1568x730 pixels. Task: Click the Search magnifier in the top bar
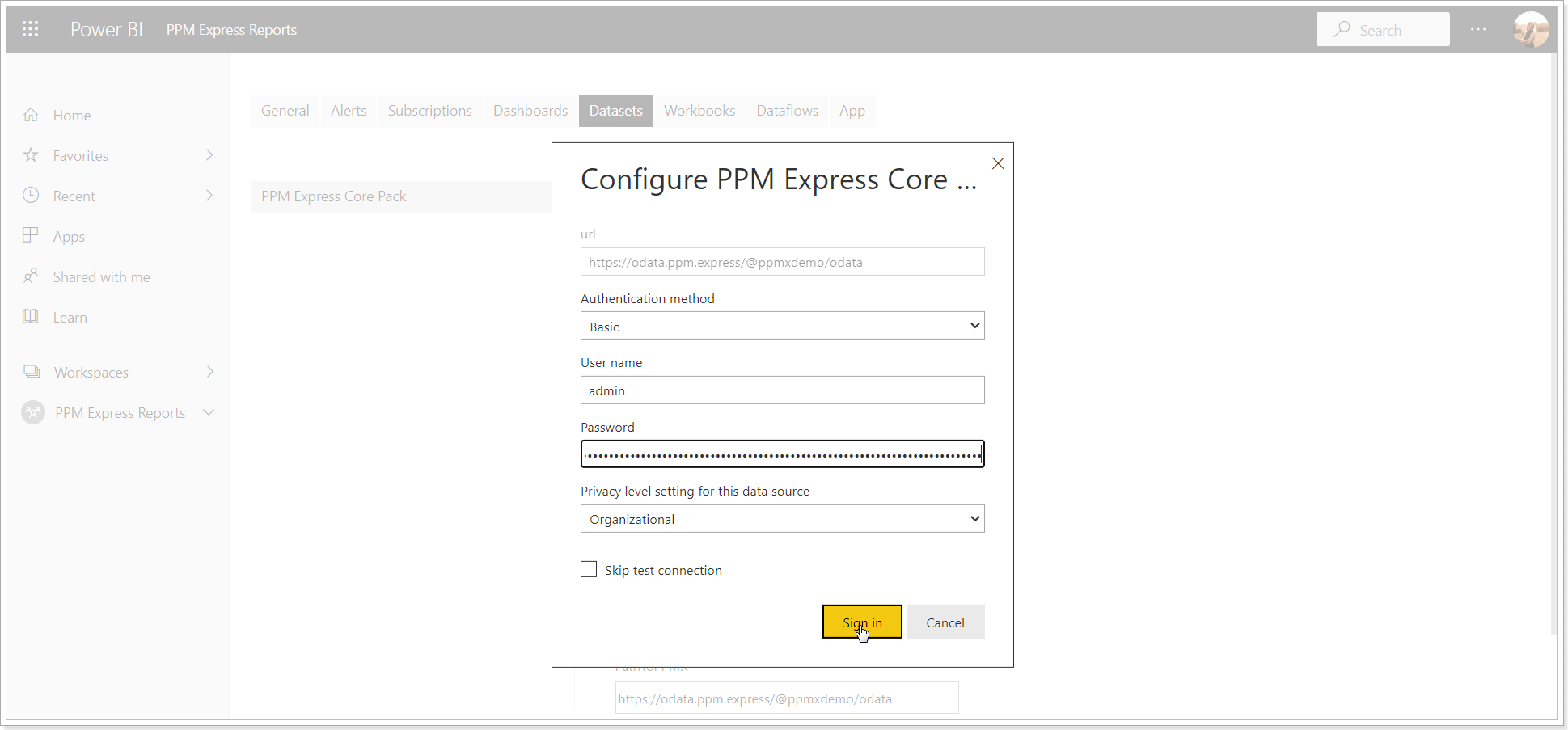[x=1342, y=29]
